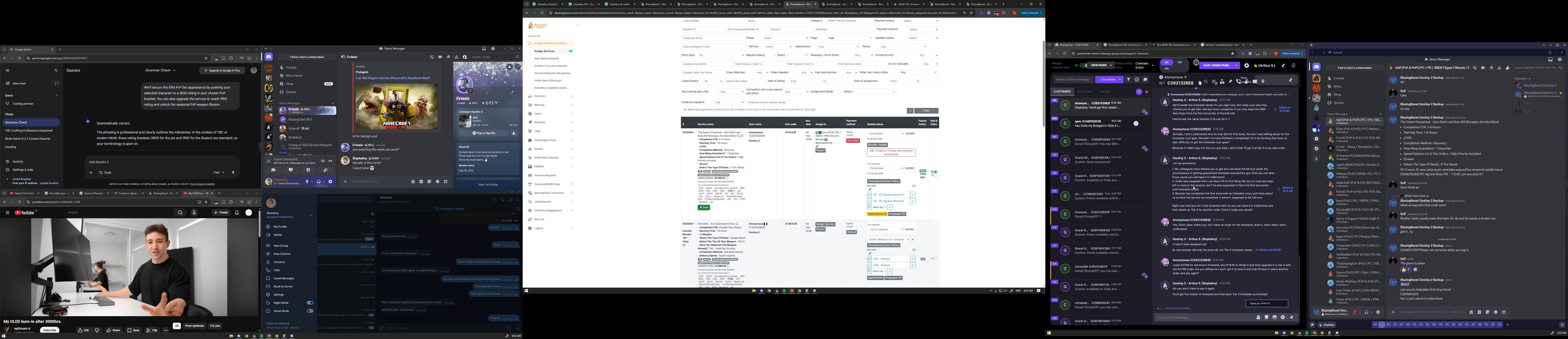Click YouTube voice search microphone icon
Viewport: 1568px width, 339px height.
coord(194,212)
